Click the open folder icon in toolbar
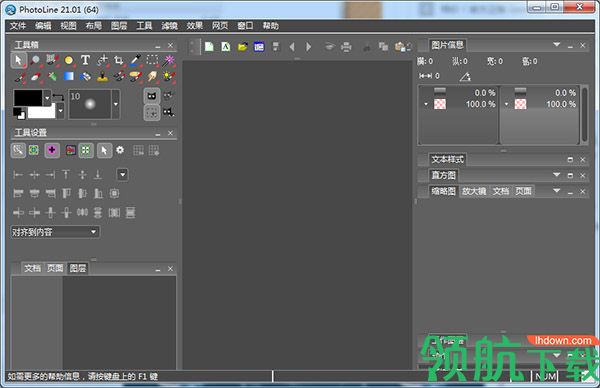 (242, 47)
